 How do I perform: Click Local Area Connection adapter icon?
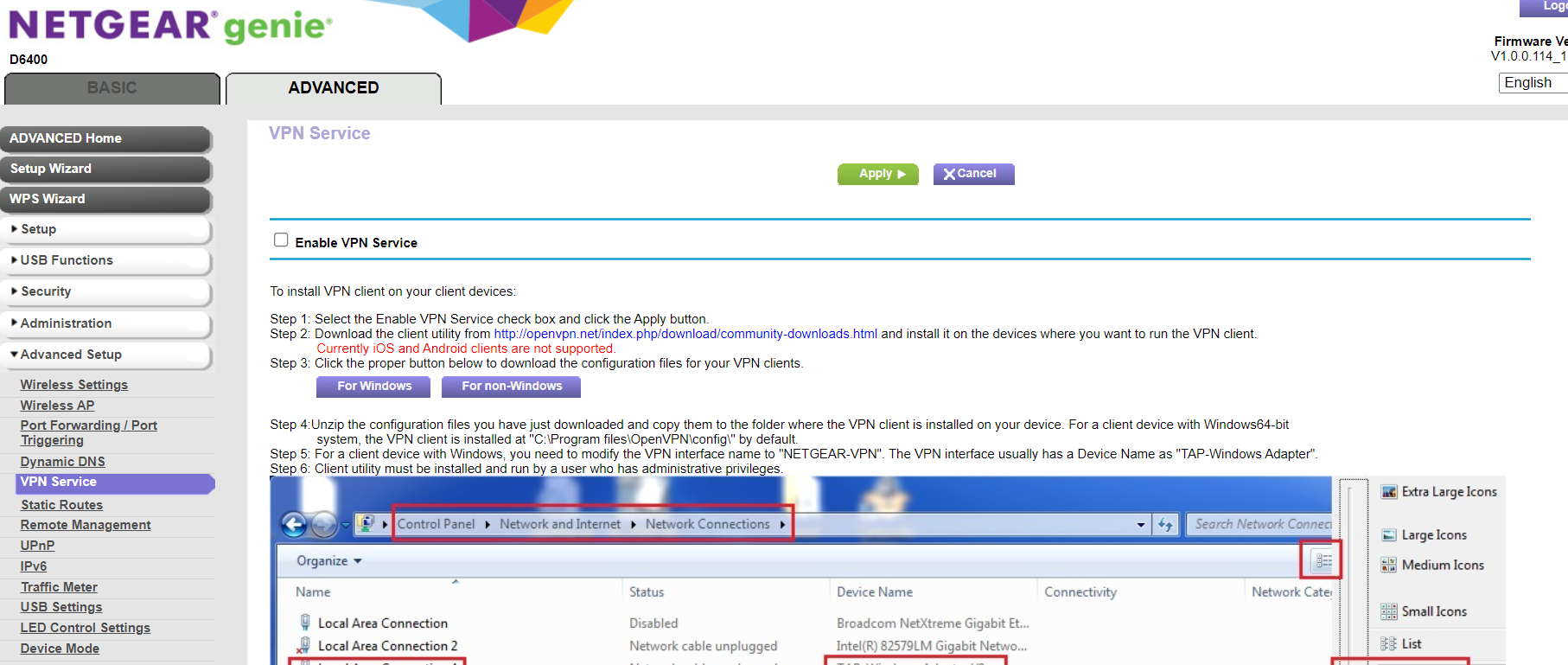point(305,623)
